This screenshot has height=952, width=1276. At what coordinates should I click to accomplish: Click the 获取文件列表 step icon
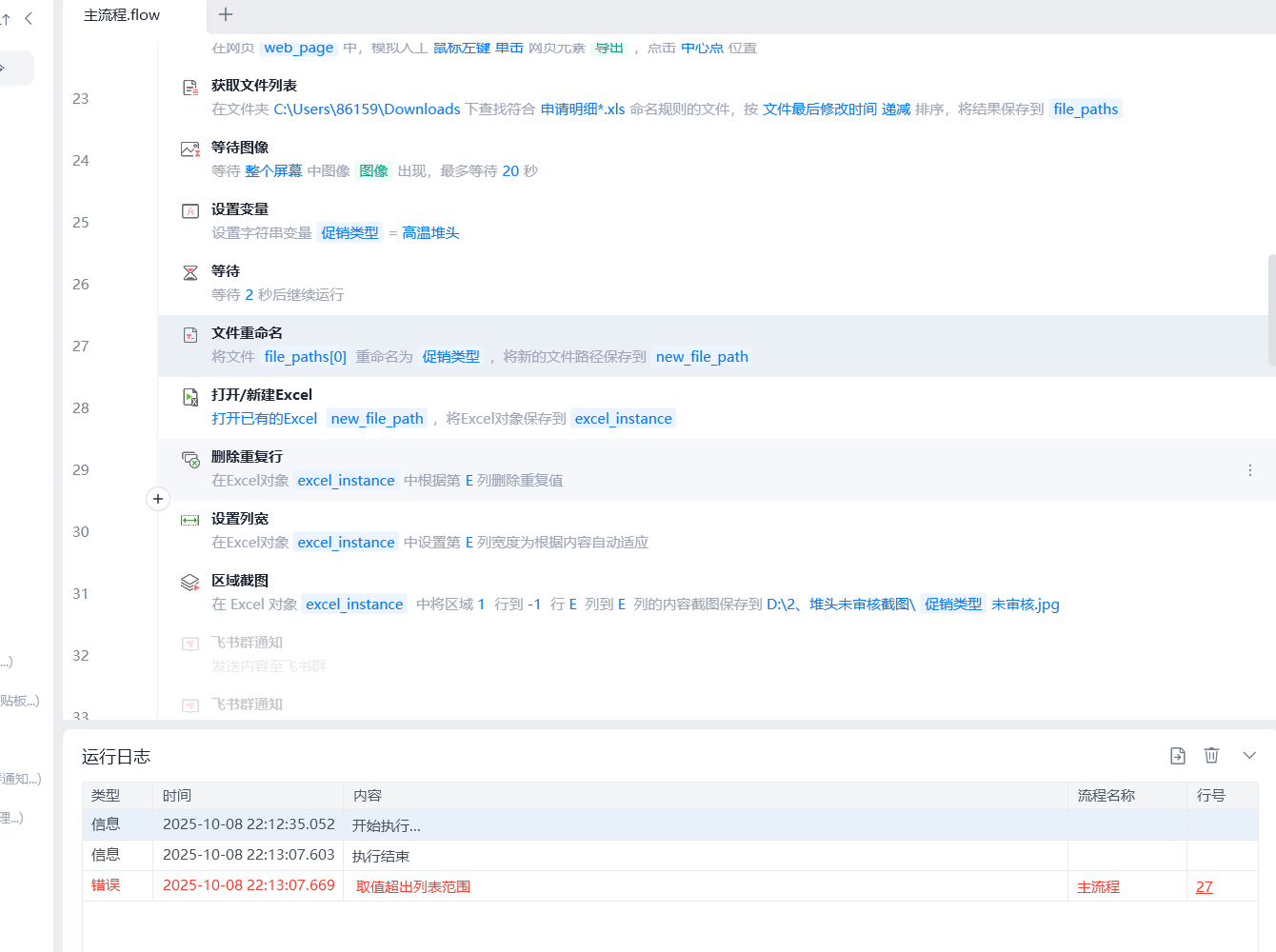(190, 88)
